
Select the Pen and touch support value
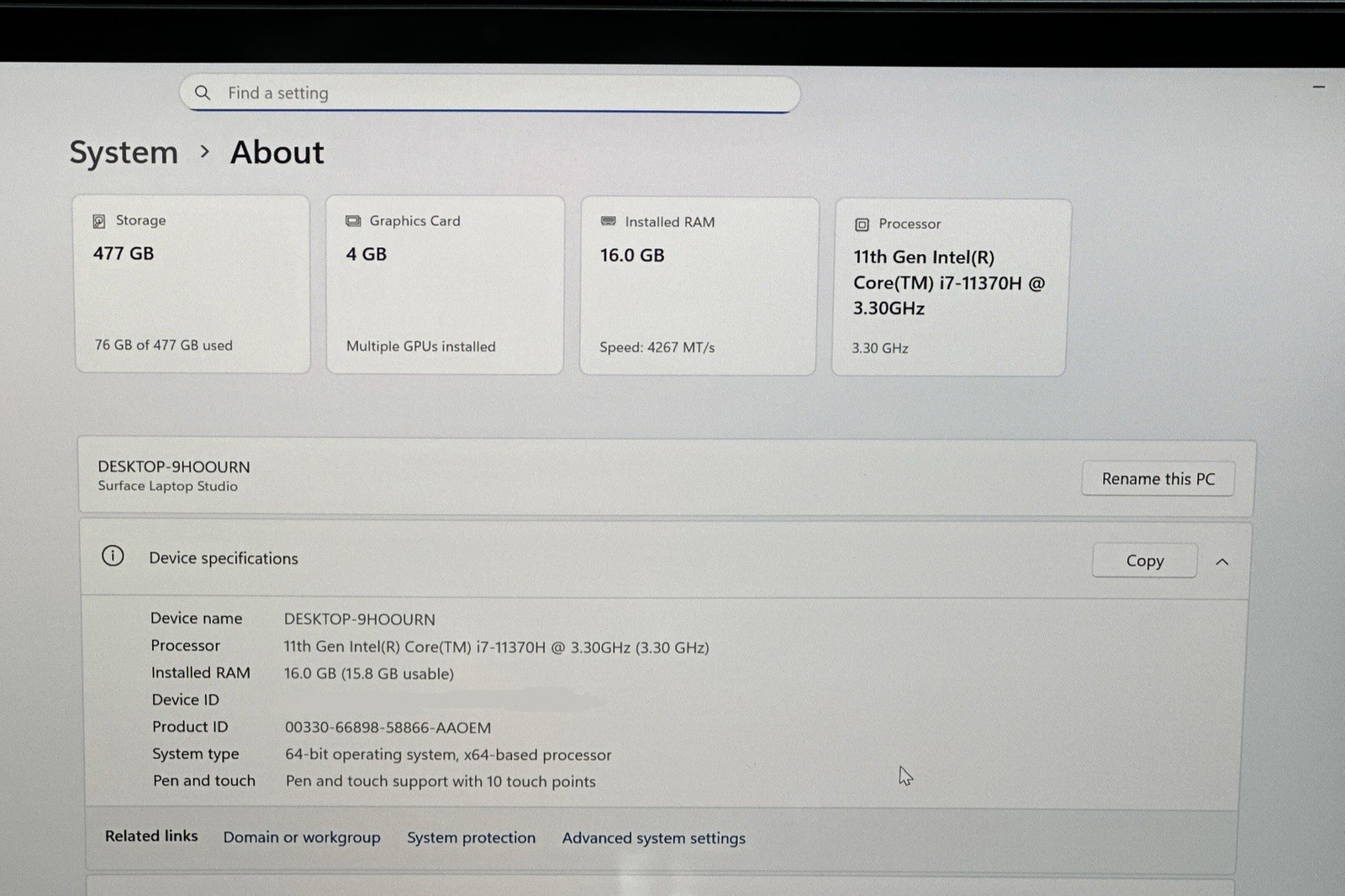click(x=440, y=782)
